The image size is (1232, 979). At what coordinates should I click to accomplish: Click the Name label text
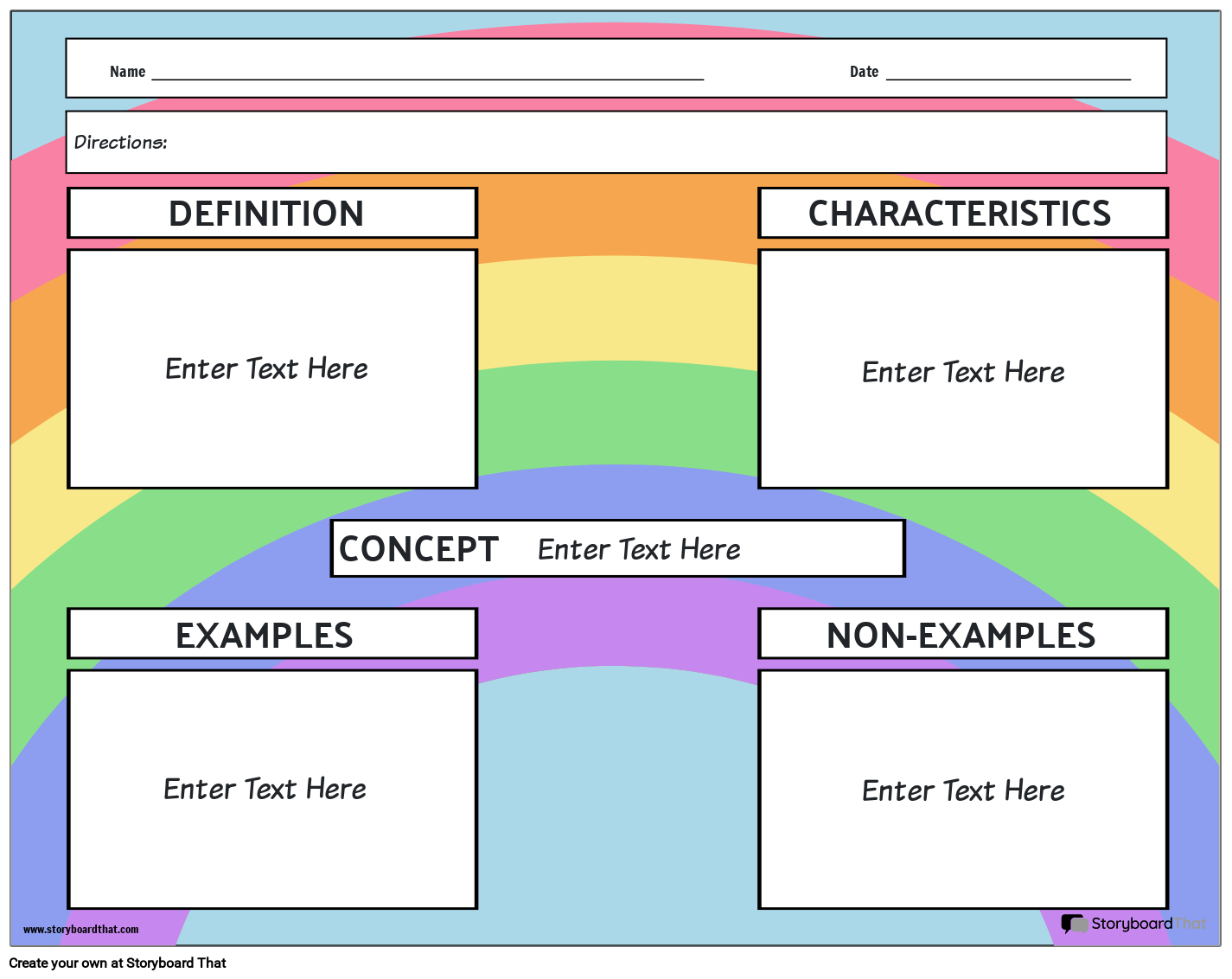(127, 72)
